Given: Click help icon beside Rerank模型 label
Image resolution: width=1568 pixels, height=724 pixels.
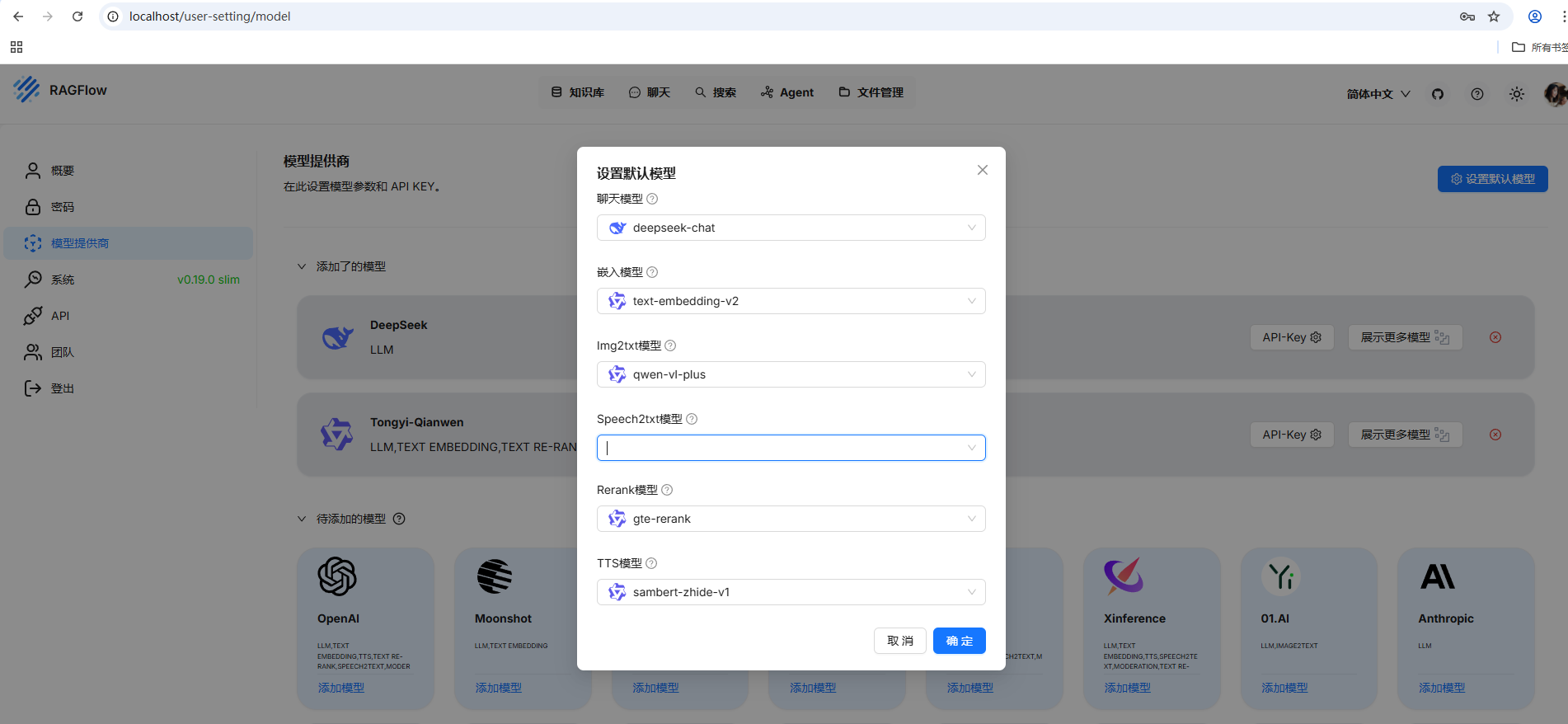Looking at the screenshot, I should coord(667,490).
